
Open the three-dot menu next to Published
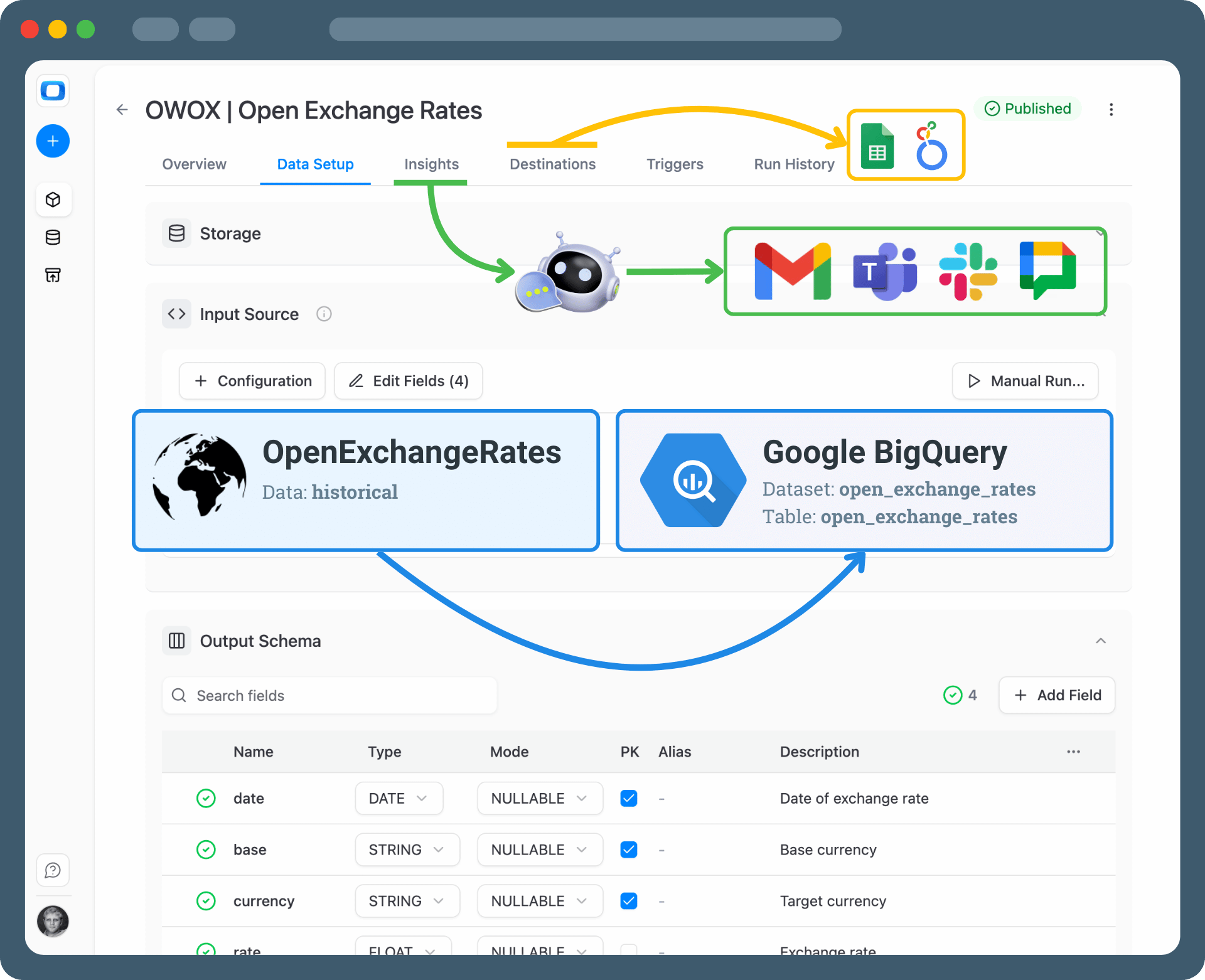click(1111, 110)
